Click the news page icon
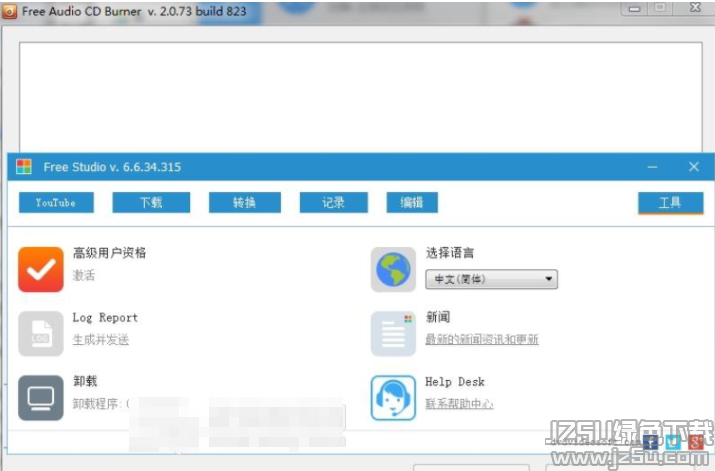This screenshot has width=715, height=471. click(x=393, y=333)
